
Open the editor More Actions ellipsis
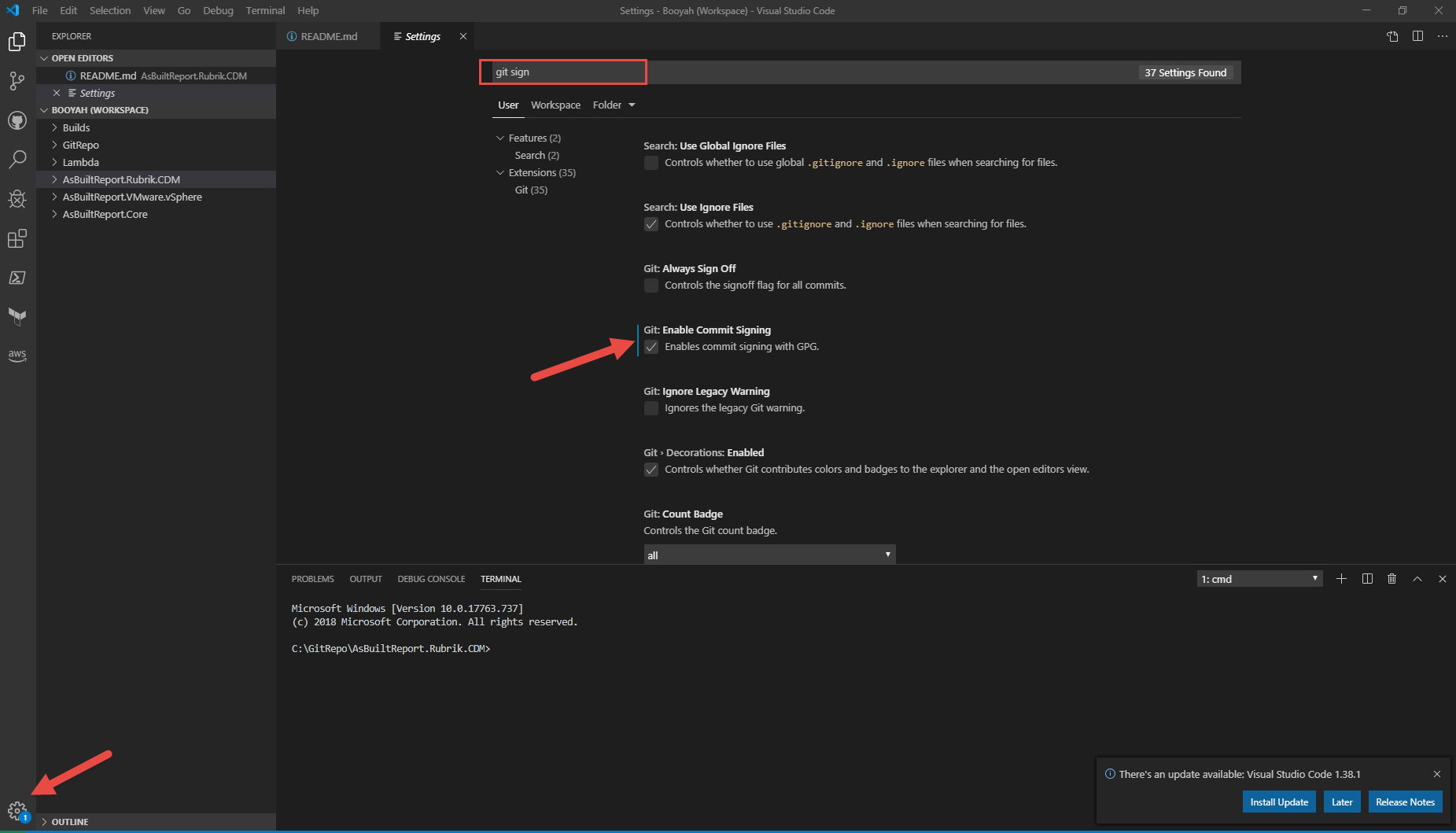pos(1442,36)
